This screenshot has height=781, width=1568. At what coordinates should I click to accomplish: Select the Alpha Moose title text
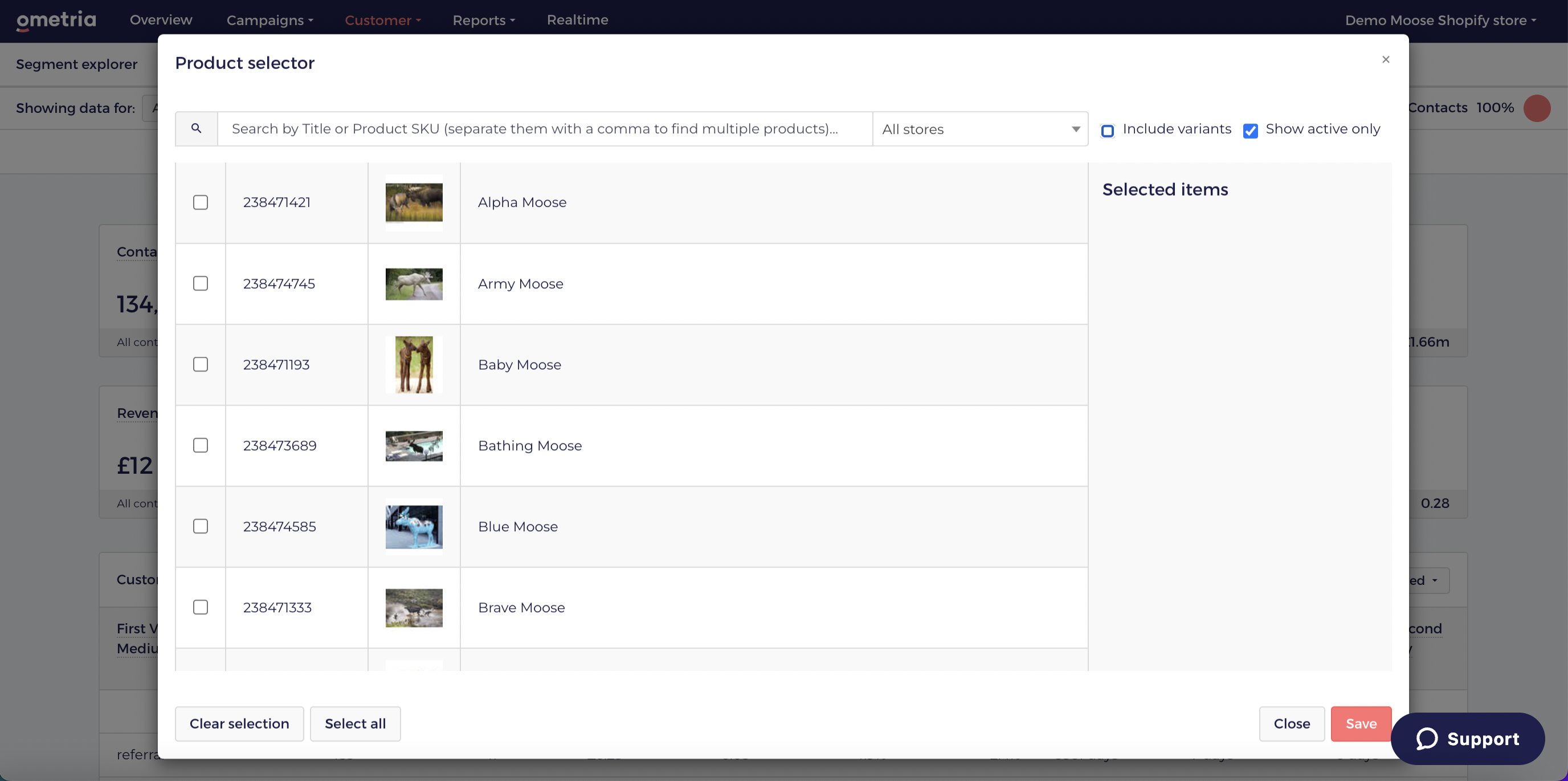tap(522, 202)
